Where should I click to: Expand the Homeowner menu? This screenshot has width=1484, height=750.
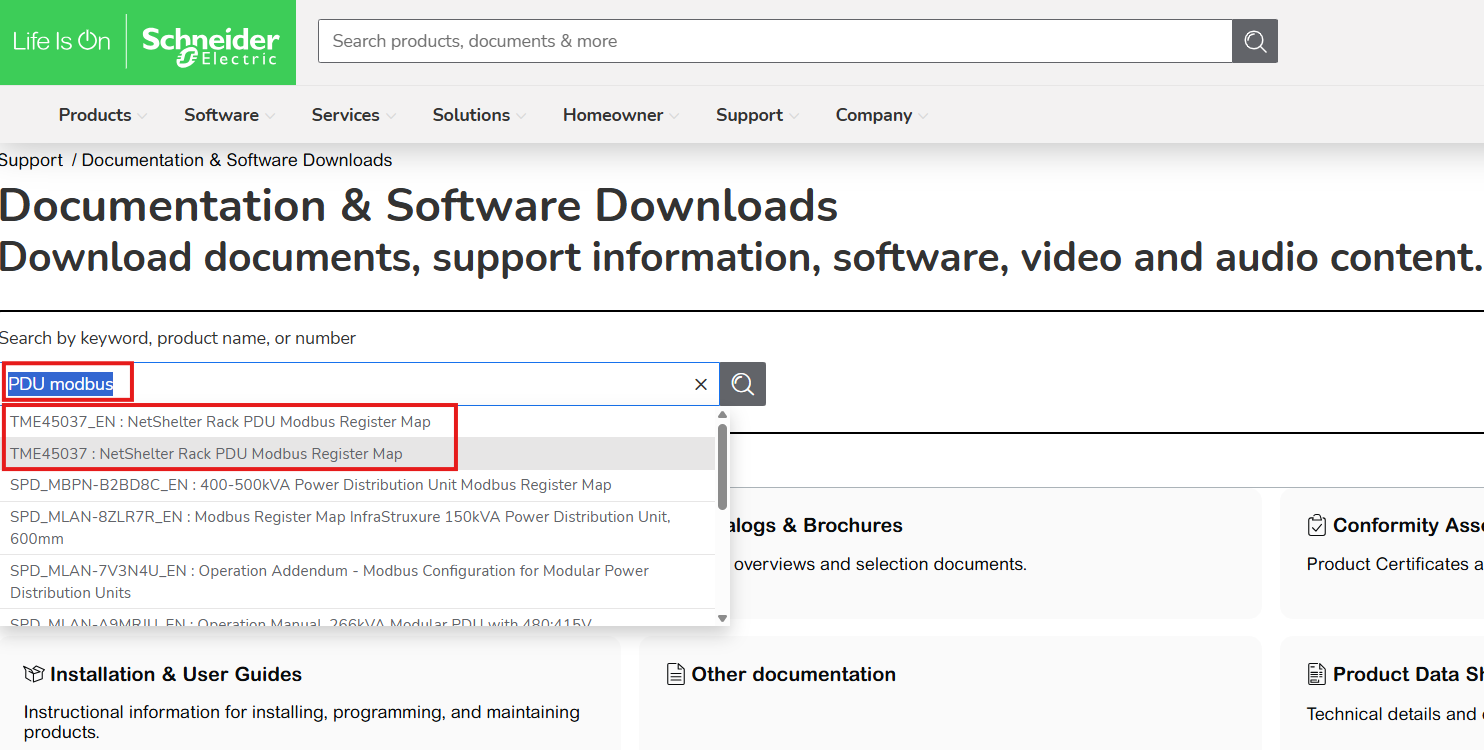[621, 115]
